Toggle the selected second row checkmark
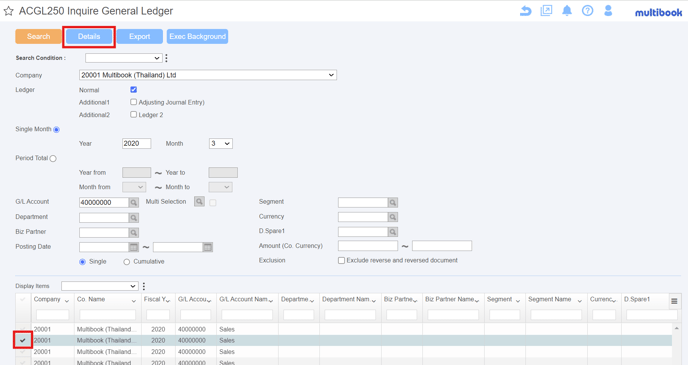Viewport: 688px width, 365px height. click(x=23, y=340)
